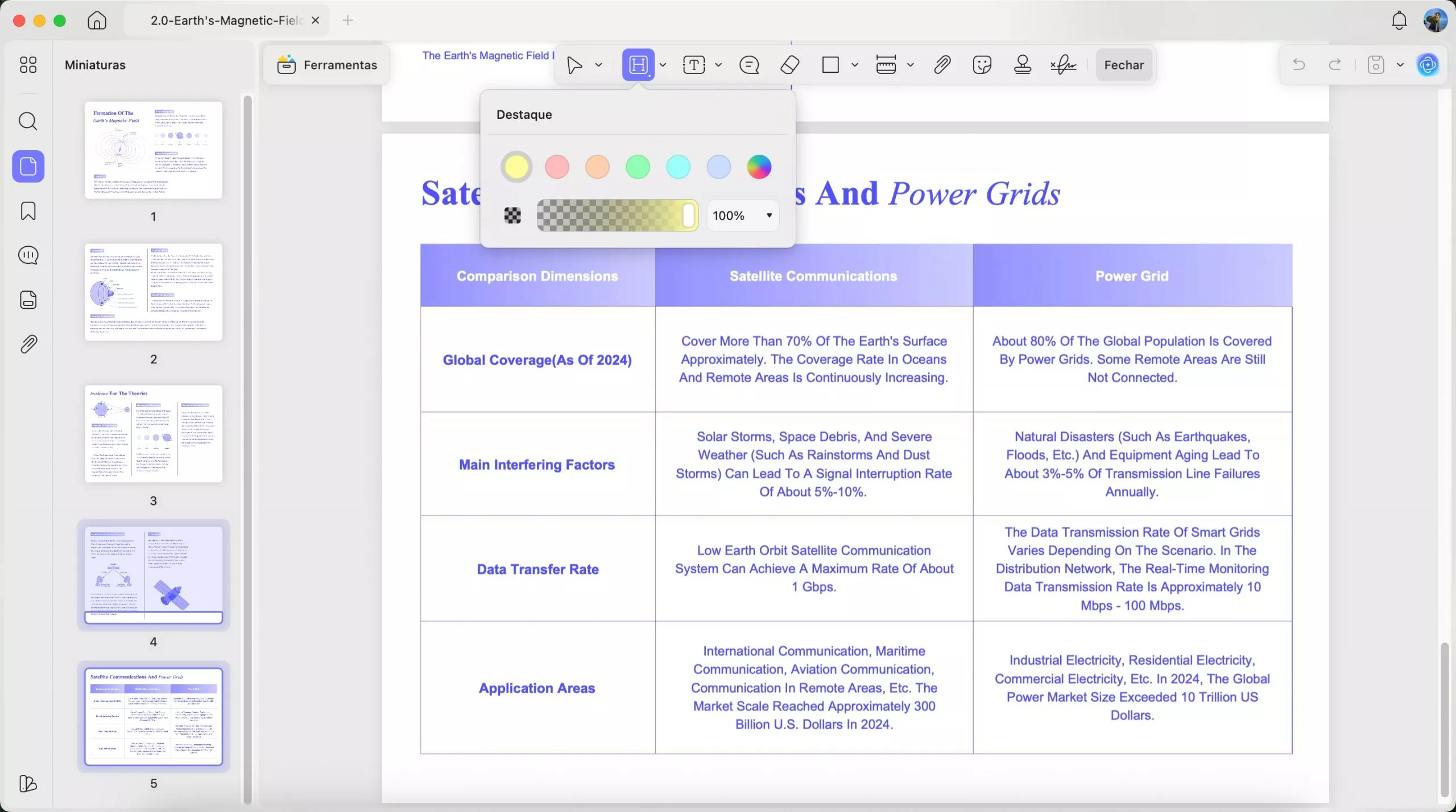Screen dimensions: 1456x812
Task: Select the eraser tool in toolbar
Action: tap(789, 65)
